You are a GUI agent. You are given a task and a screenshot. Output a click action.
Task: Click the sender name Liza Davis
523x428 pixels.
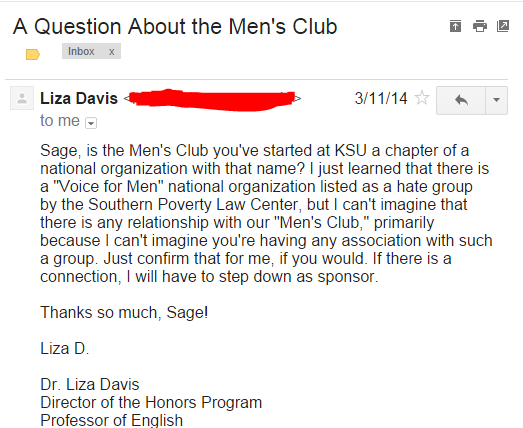79,98
